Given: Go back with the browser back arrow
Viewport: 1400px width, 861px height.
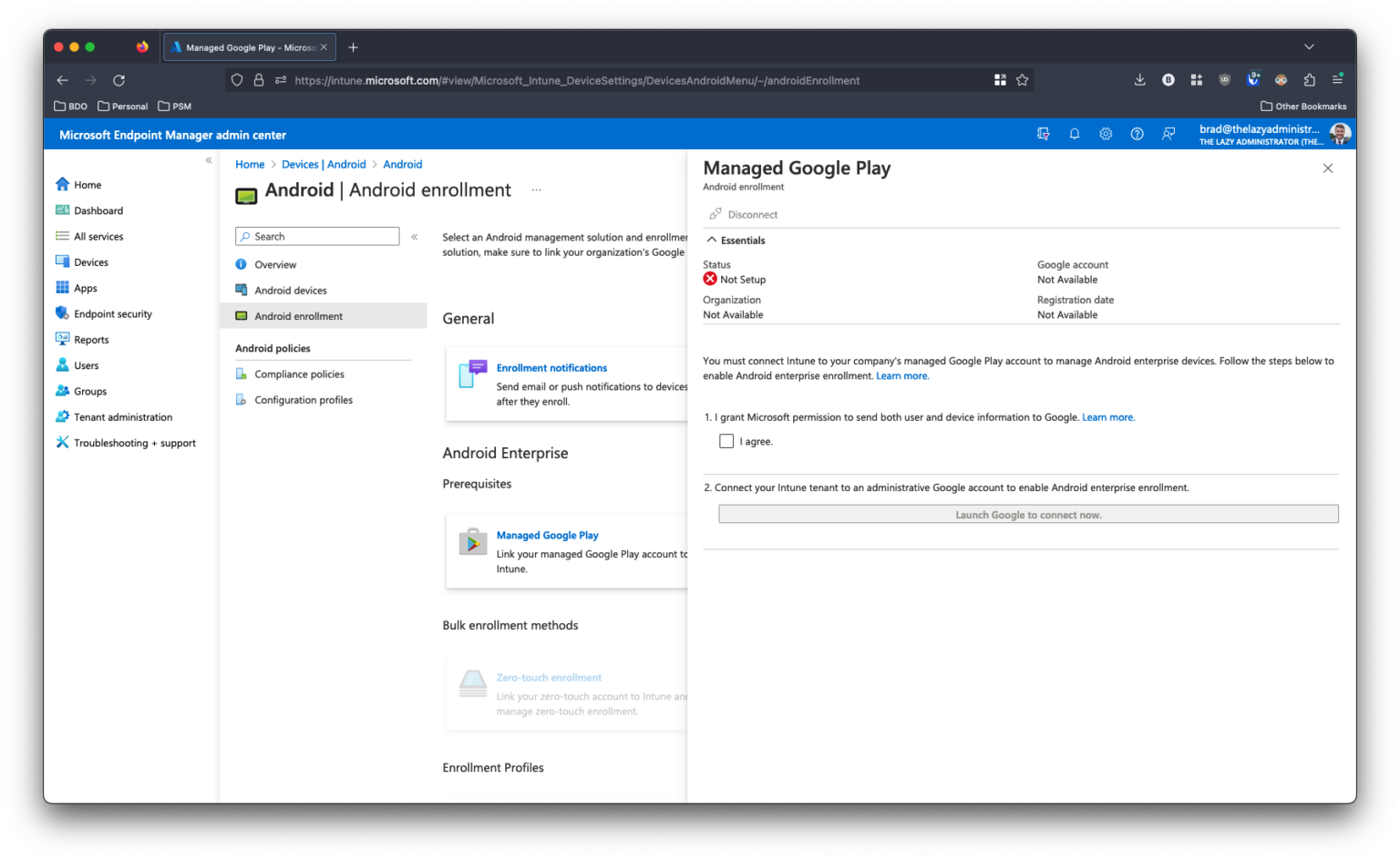Looking at the screenshot, I should pyautogui.click(x=62, y=80).
